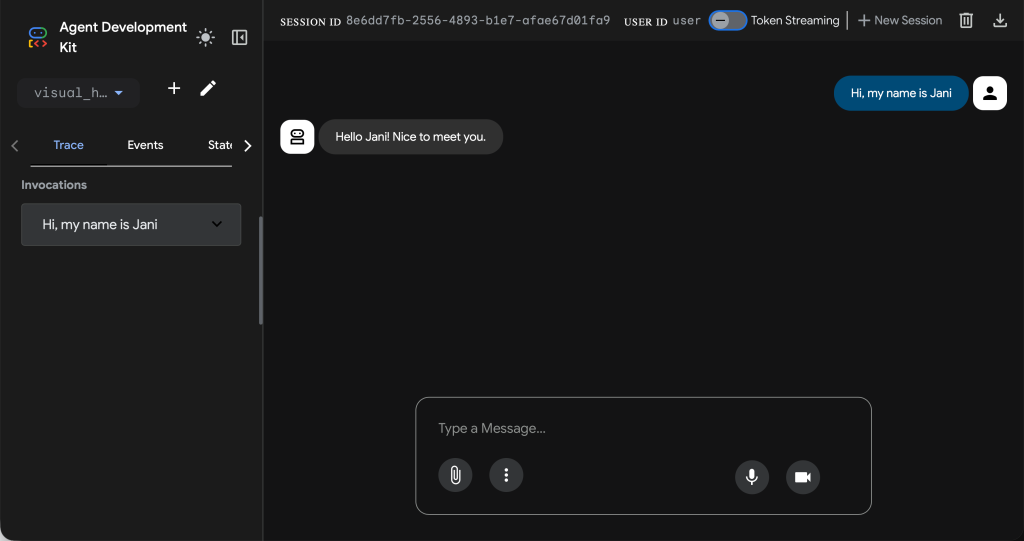Collapse the side panel icon

click(240, 38)
